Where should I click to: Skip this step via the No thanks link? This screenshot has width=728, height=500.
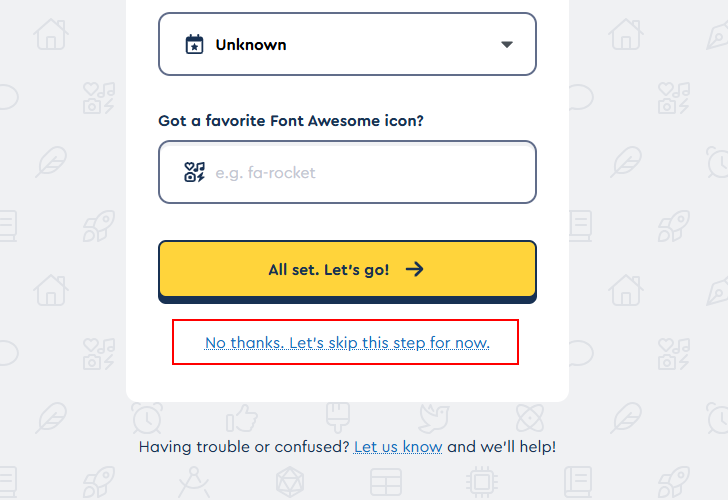pos(347,343)
